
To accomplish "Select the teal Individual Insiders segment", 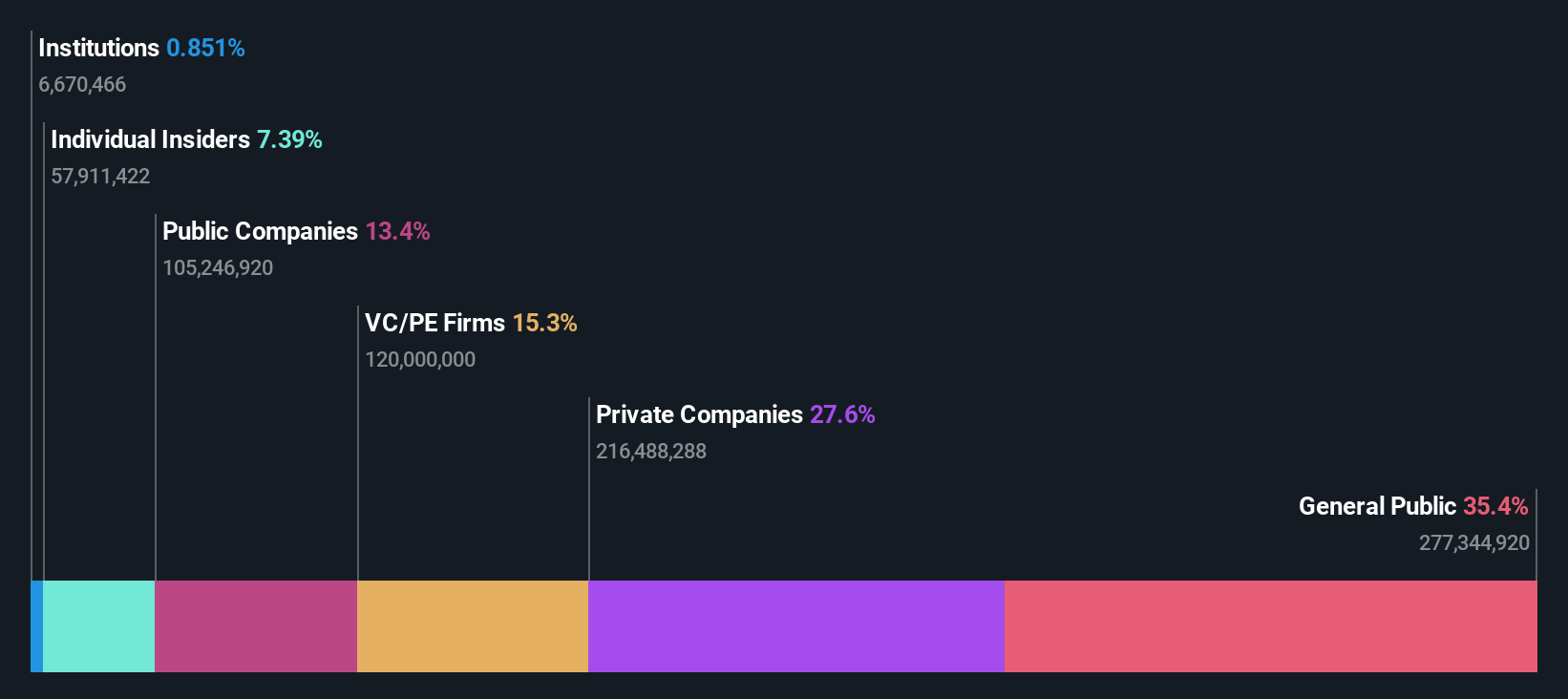I will (x=99, y=626).
